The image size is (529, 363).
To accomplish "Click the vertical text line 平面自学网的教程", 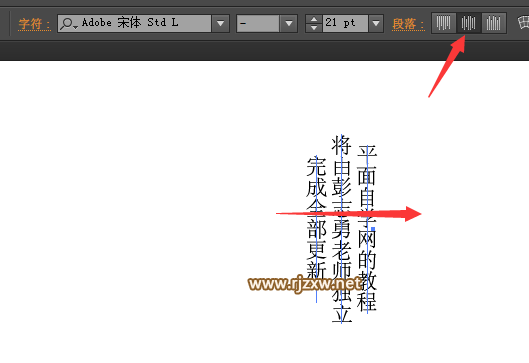I will (367, 229).
